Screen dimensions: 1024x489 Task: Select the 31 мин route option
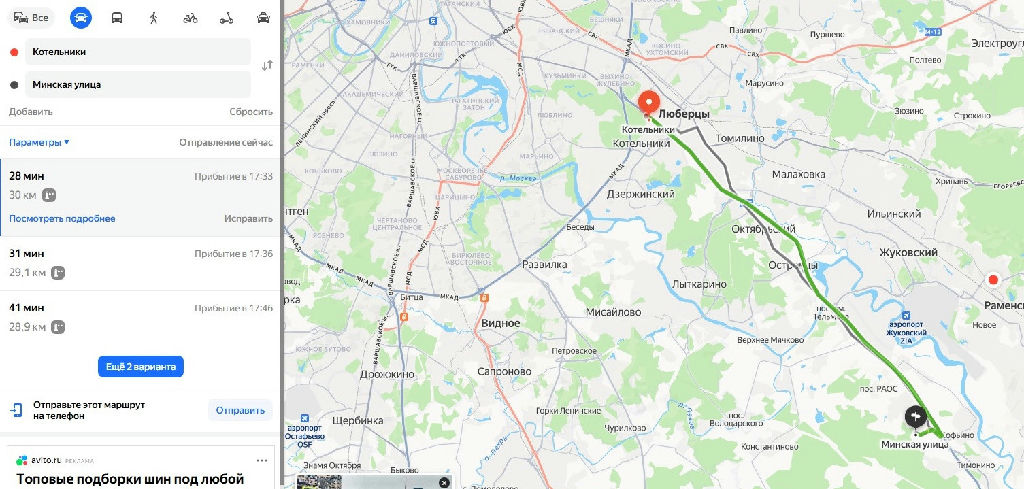141,263
